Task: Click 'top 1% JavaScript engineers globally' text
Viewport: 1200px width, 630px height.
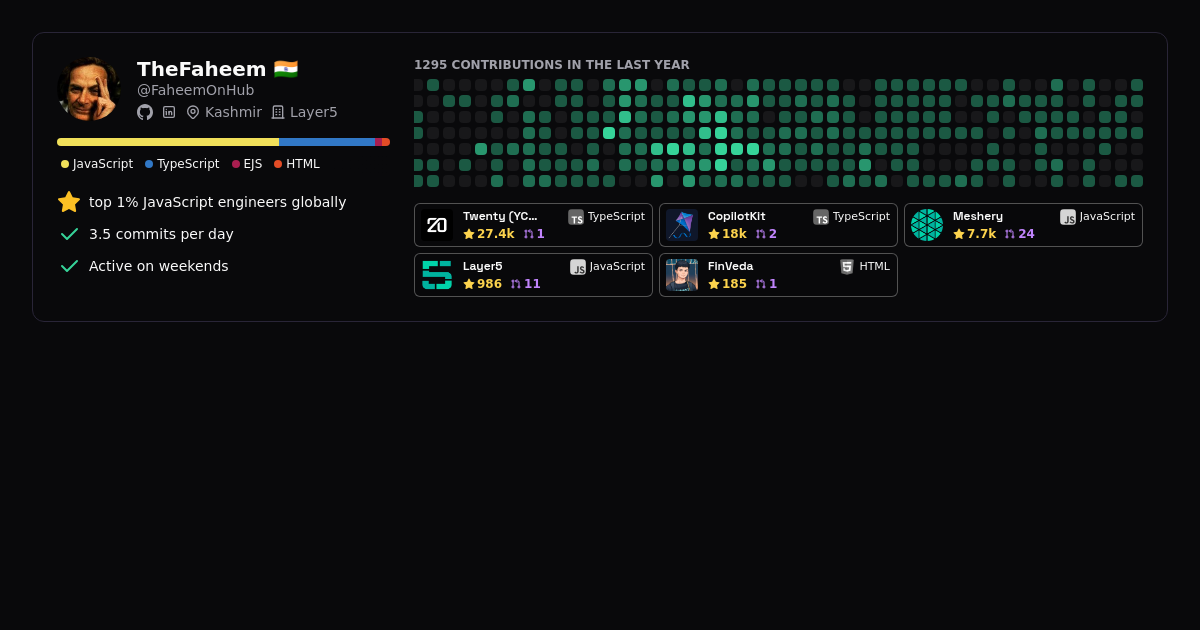Action: click(x=218, y=202)
